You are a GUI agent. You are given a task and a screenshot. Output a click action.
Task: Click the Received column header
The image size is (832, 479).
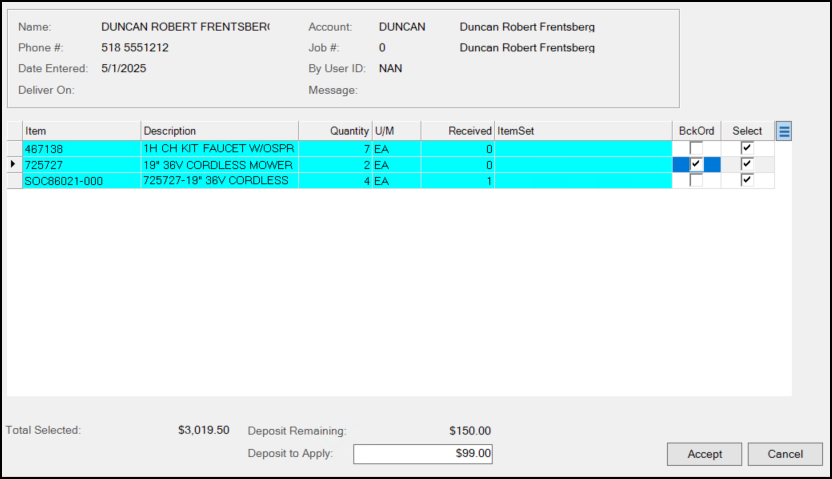point(457,131)
